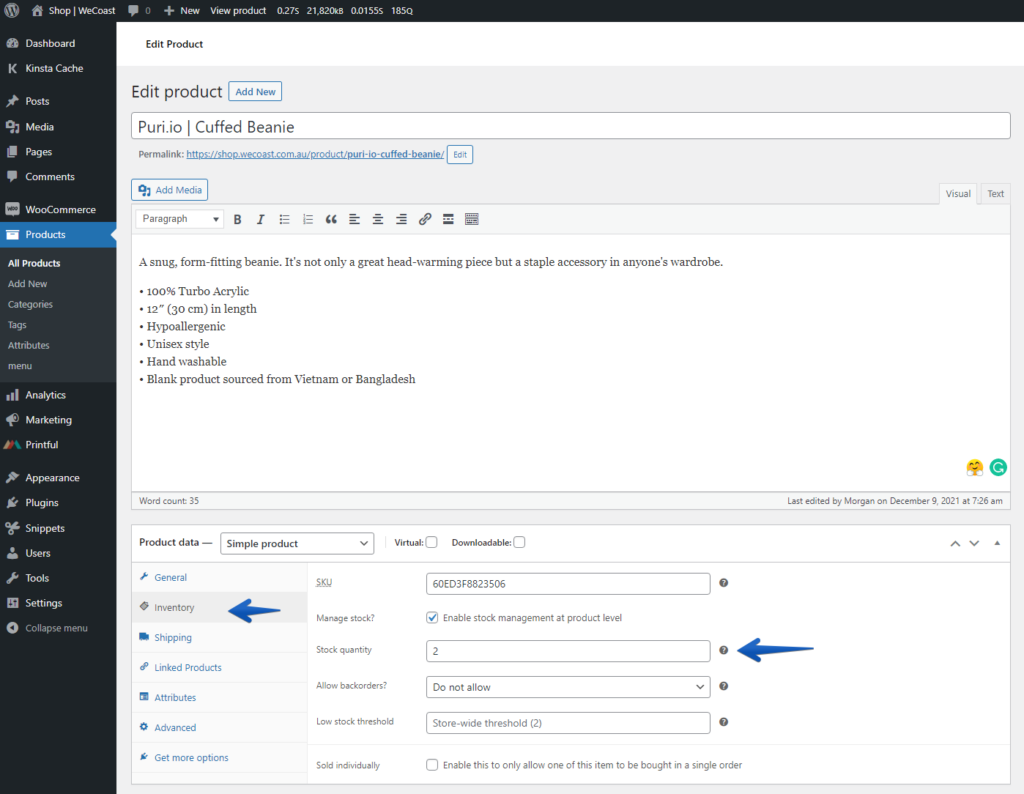
Task: Click the Add New product button
Action: pos(255,91)
